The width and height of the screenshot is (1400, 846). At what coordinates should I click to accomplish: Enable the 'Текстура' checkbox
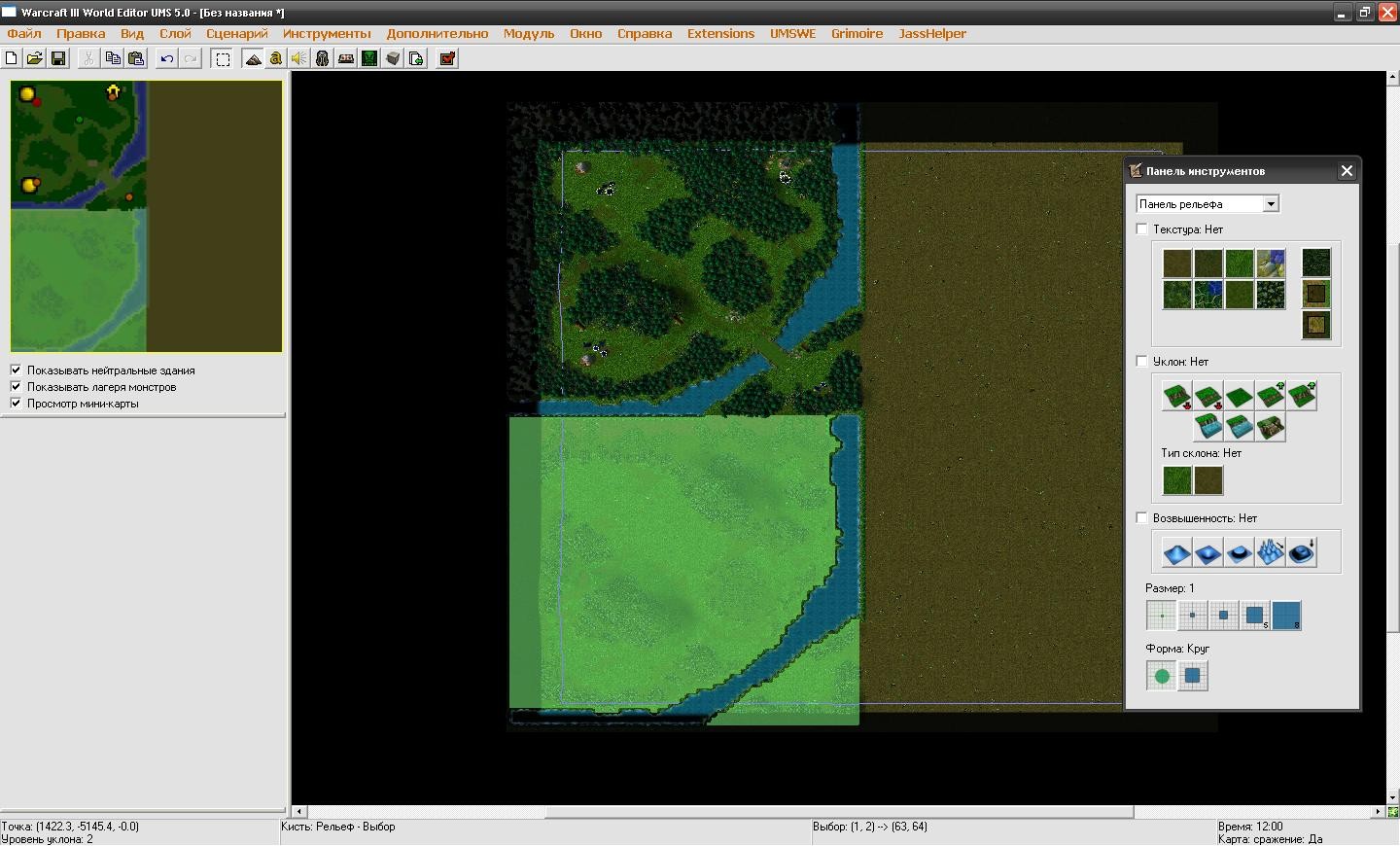click(x=1142, y=229)
